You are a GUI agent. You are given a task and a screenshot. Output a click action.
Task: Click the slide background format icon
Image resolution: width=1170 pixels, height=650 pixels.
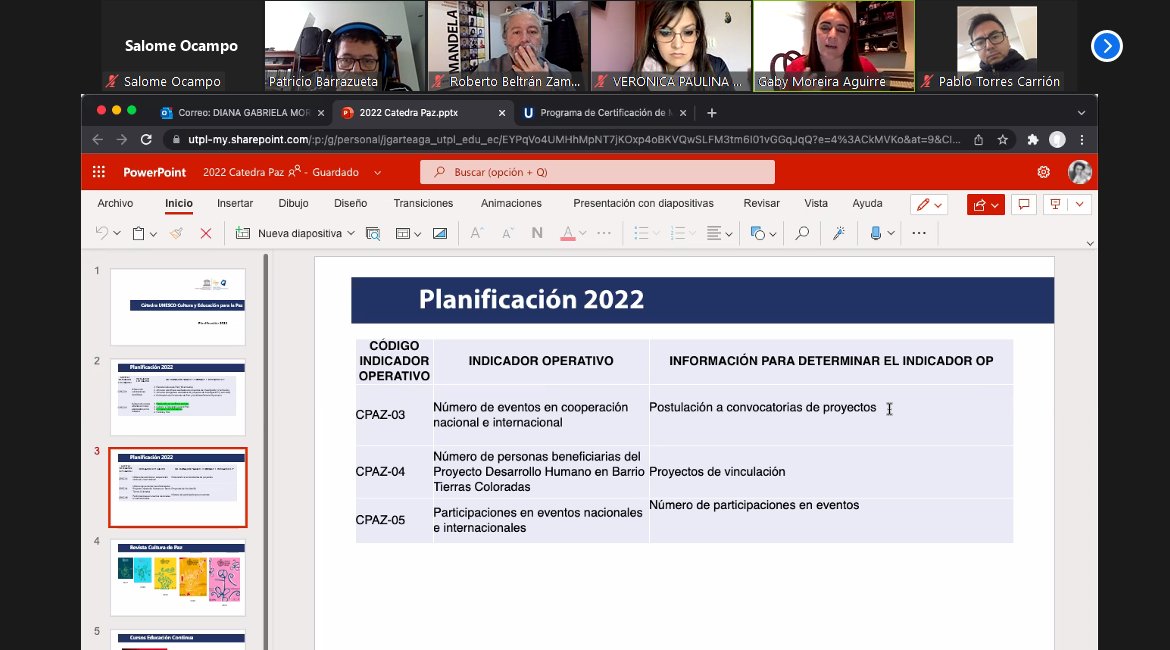[440, 234]
